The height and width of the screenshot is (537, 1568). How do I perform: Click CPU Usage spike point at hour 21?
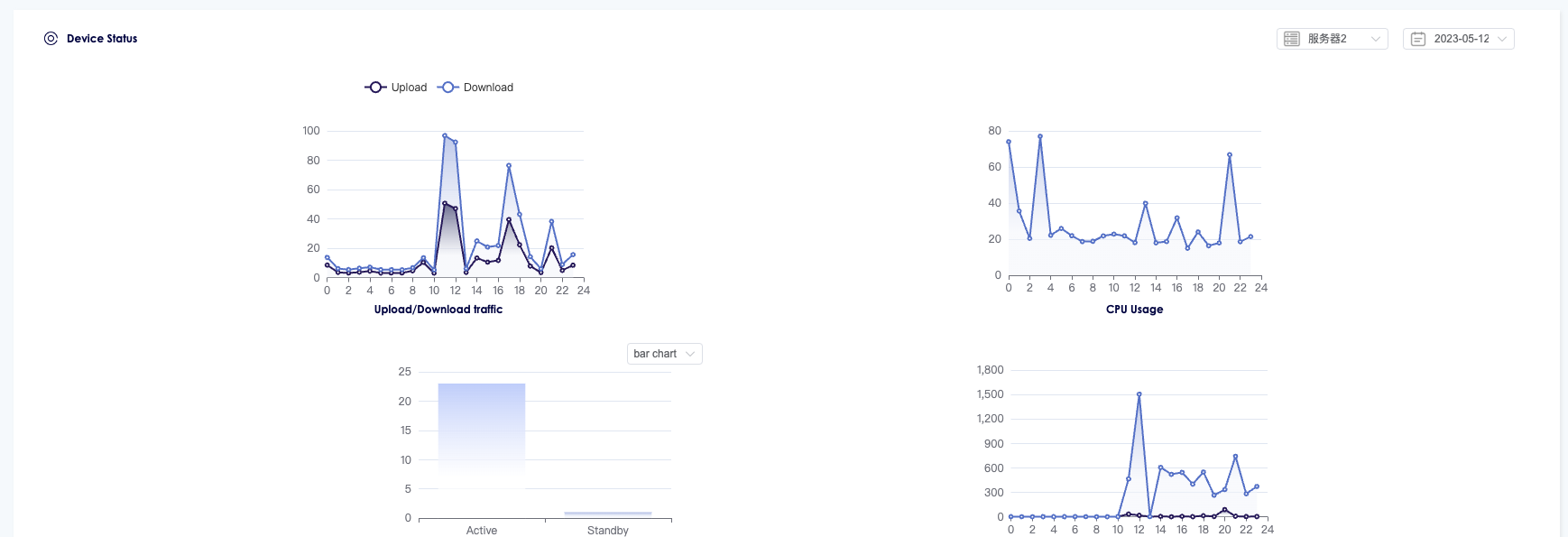tap(1230, 155)
